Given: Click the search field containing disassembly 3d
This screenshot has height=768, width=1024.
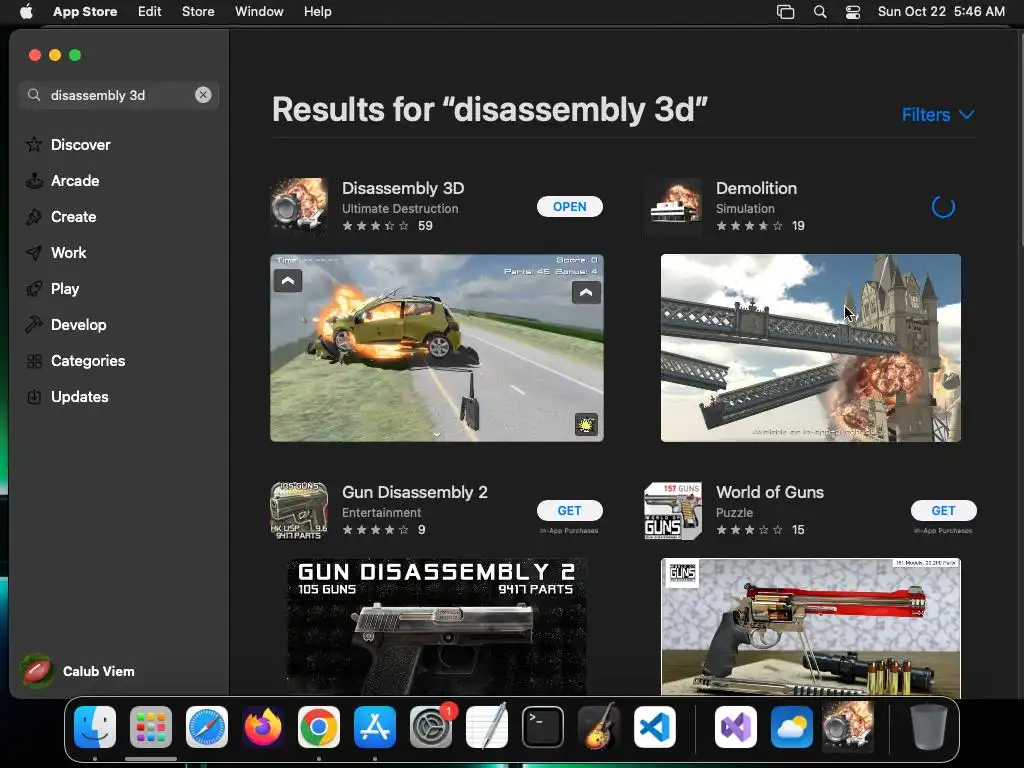Looking at the screenshot, I should click(119, 95).
